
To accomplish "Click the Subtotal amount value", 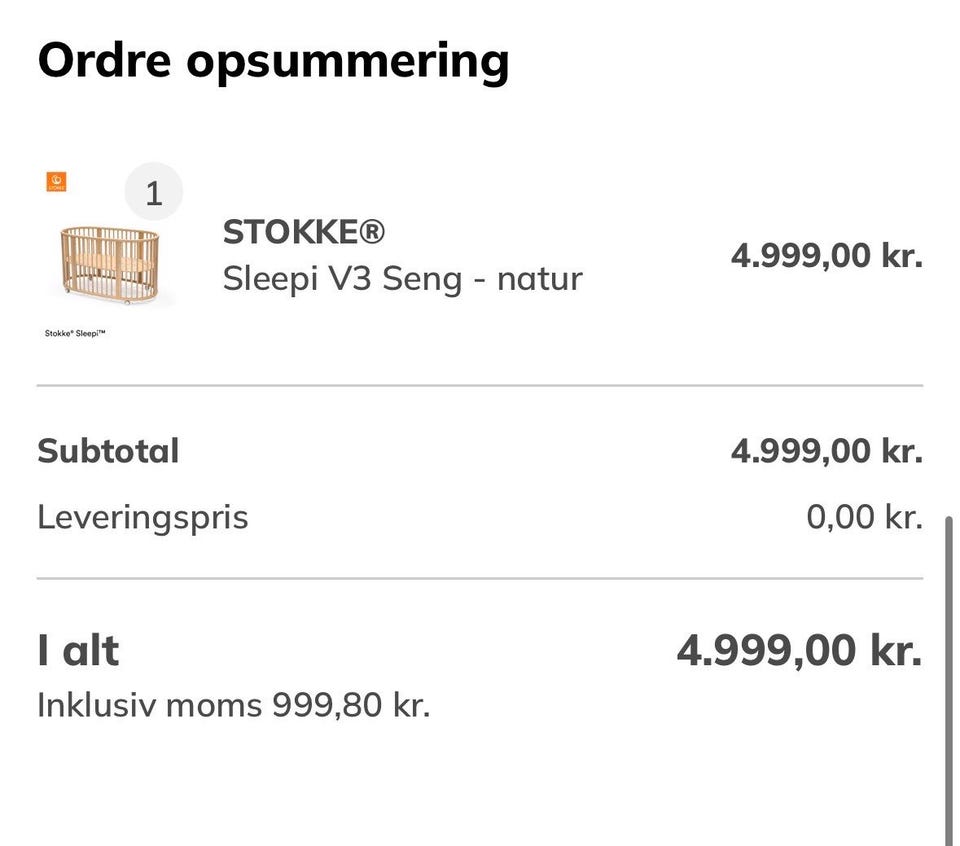I will pyautogui.click(x=826, y=451).
